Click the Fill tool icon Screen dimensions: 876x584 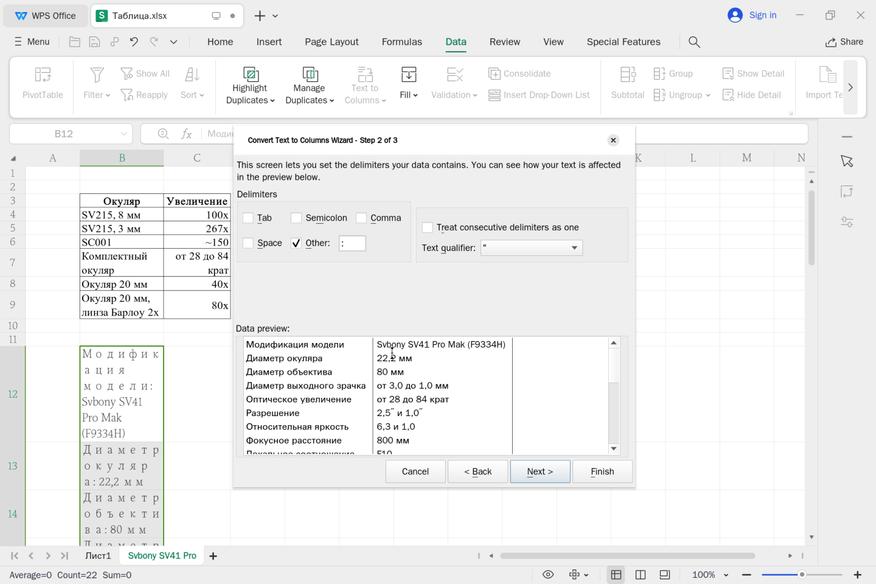coord(408,75)
